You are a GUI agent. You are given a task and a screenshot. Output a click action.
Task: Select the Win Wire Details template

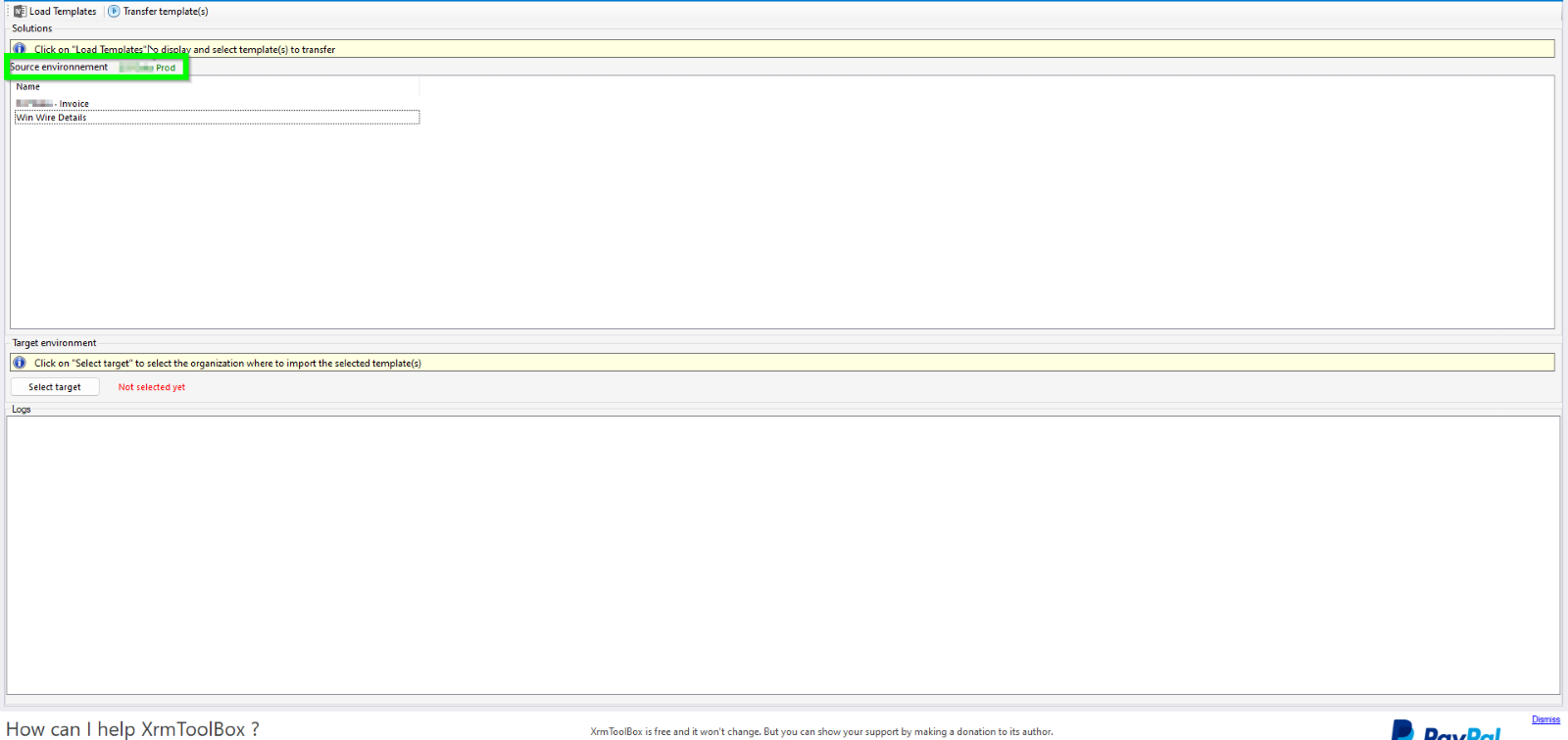click(217, 118)
